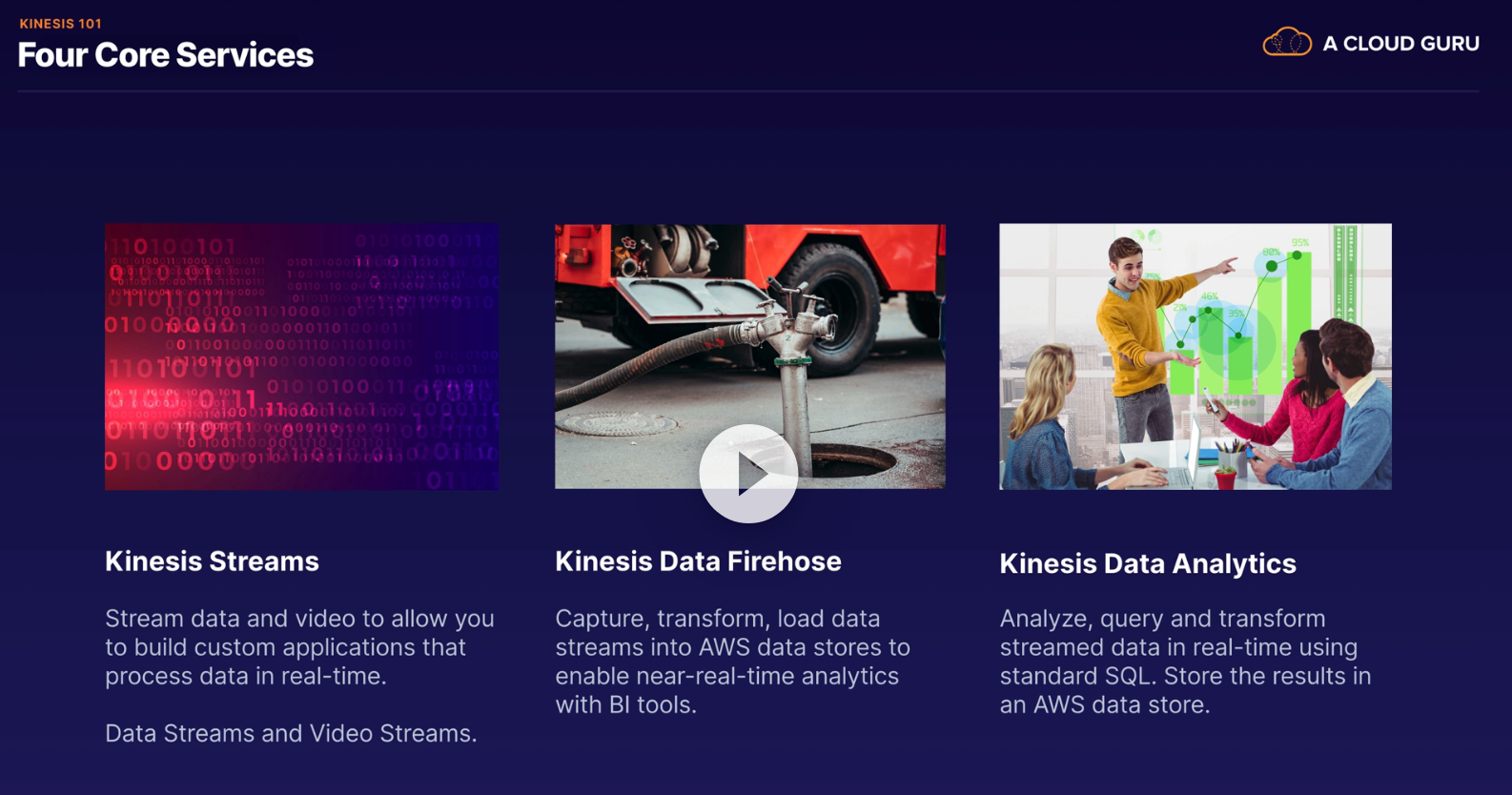Click the 'Stream data and video' description paragraph

point(299,647)
